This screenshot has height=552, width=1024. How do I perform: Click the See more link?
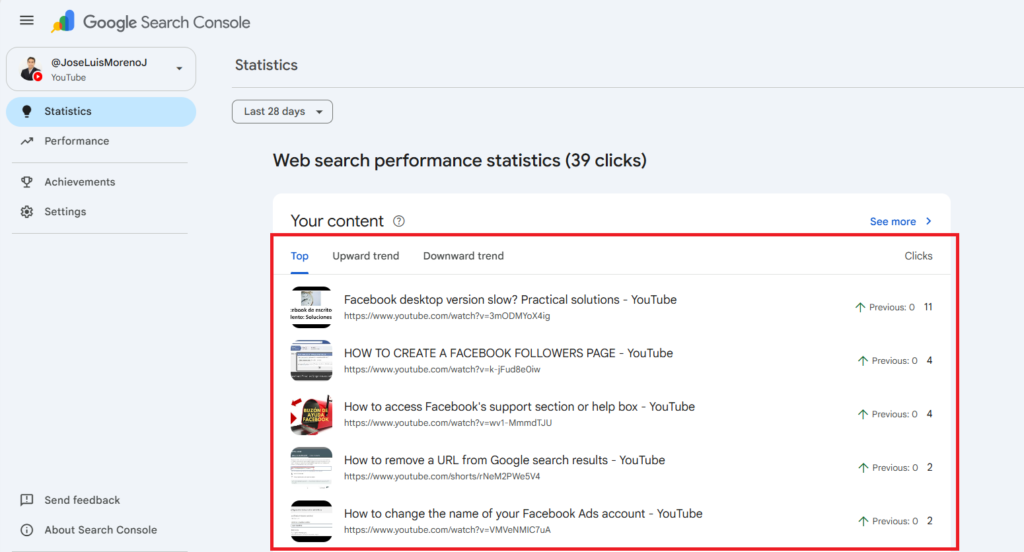pyautogui.click(x=893, y=222)
